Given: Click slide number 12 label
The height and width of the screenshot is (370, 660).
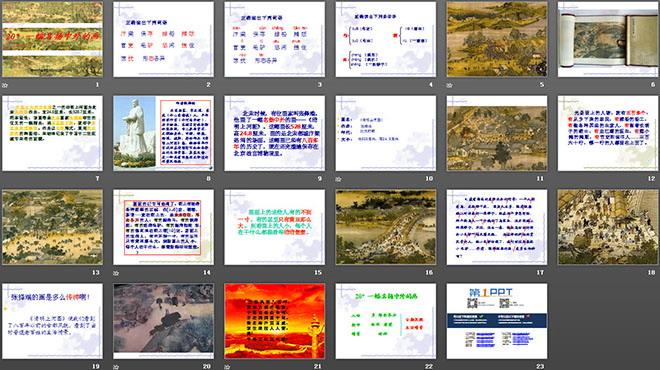Looking at the screenshot, I should pyautogui.click(x=651, y=179).
